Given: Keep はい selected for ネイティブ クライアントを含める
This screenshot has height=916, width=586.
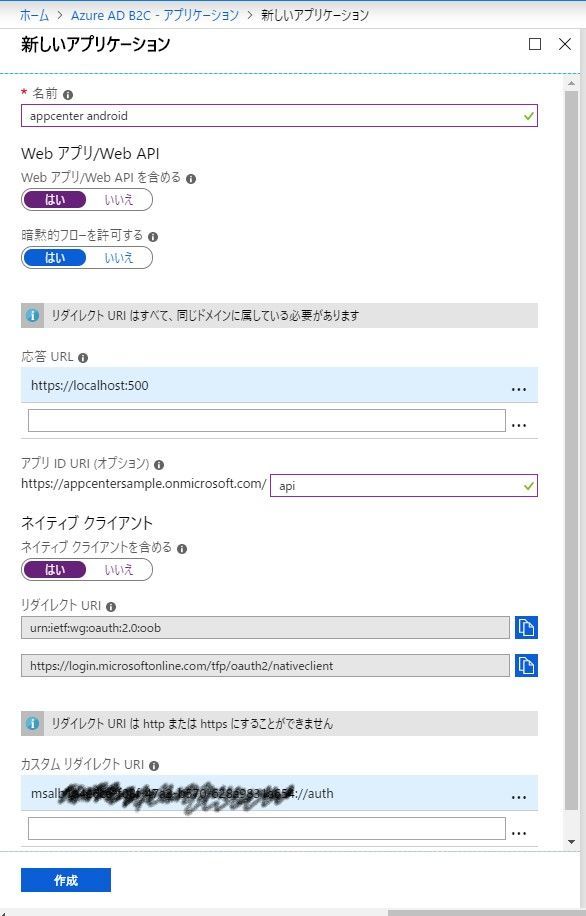Looking at the screenshot, I should (x=54, y=569).
